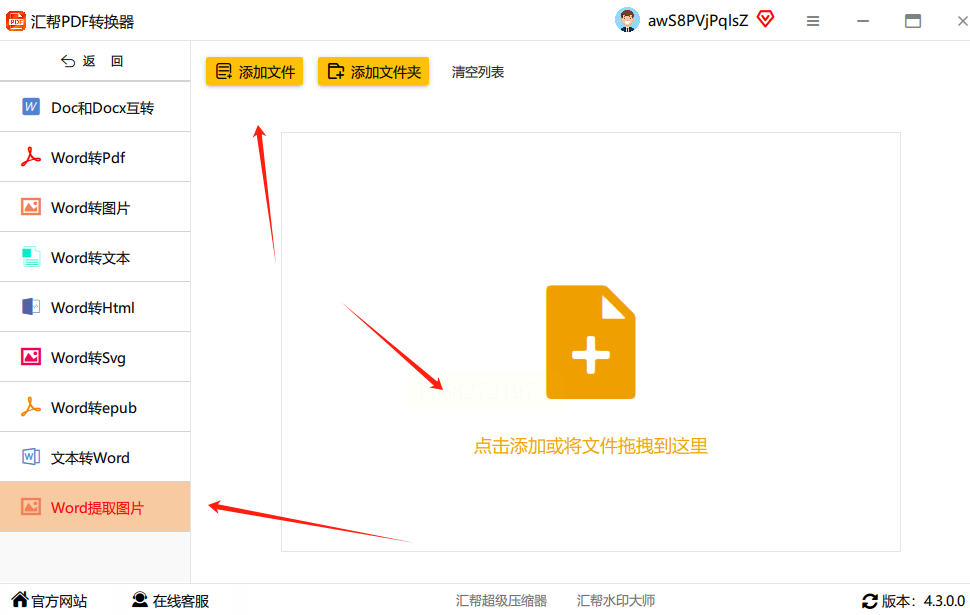
Task: Go back with the 返回 button
Action: pyautogui.click(x=95, y=61)
